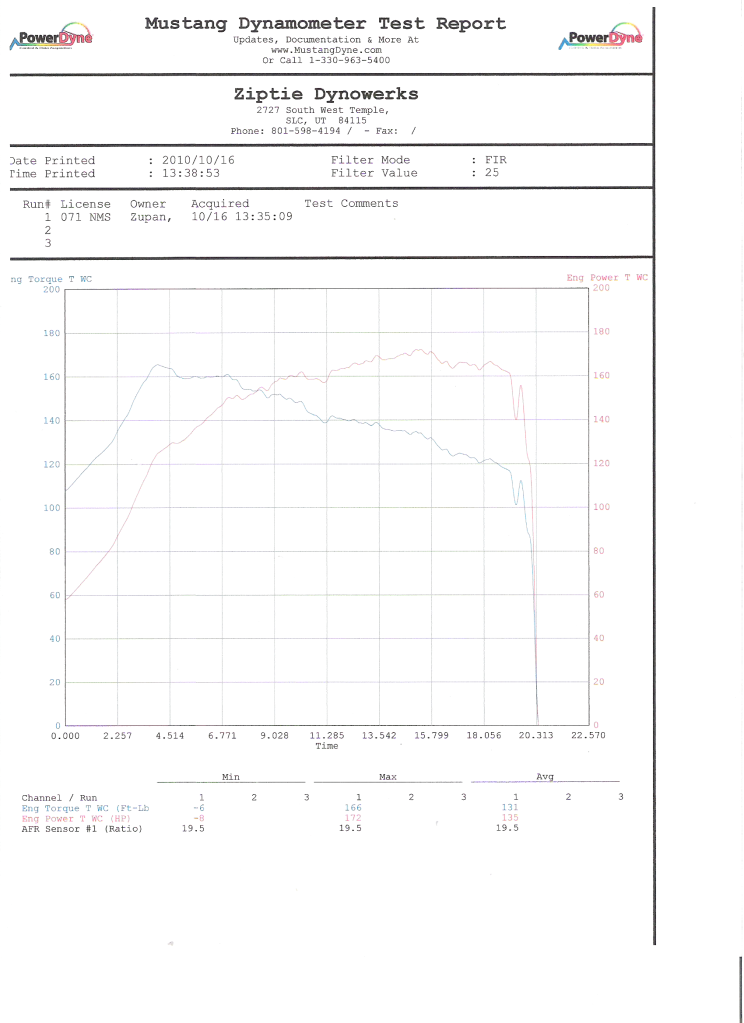Screen dimensions: 744x1023
Task: Click the 'Channel / Run' row label
Action: coord(59,798)
